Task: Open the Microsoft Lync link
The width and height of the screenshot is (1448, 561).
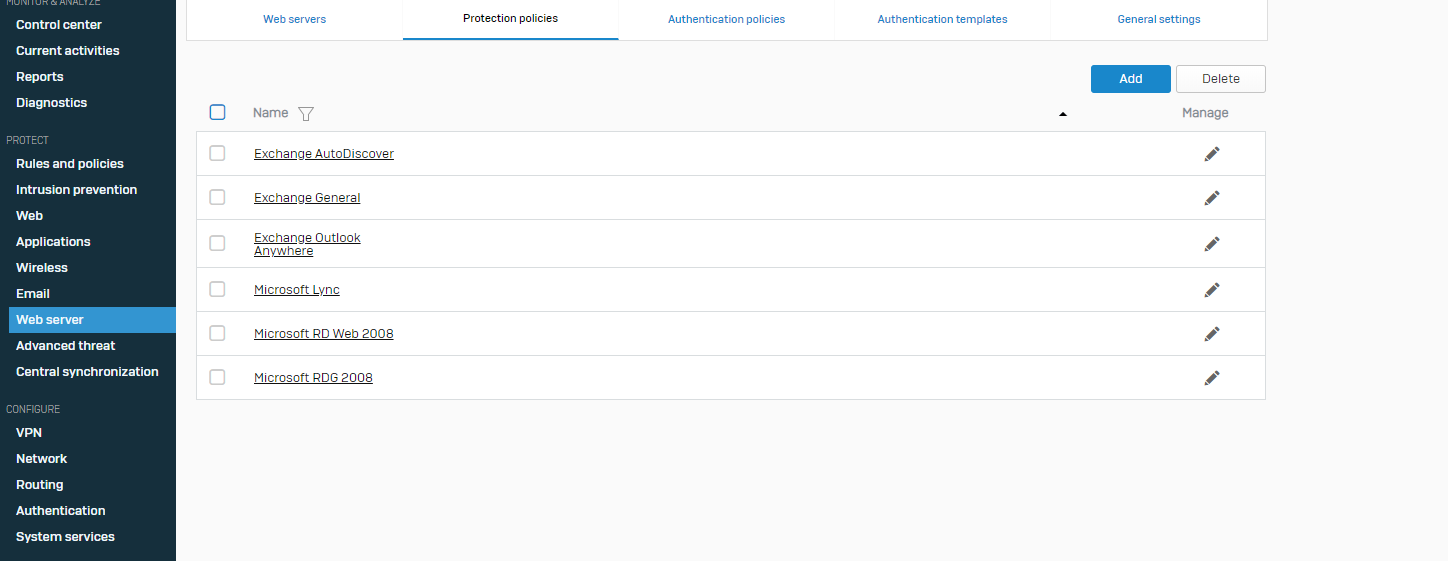Action: [x=297, y=290]
